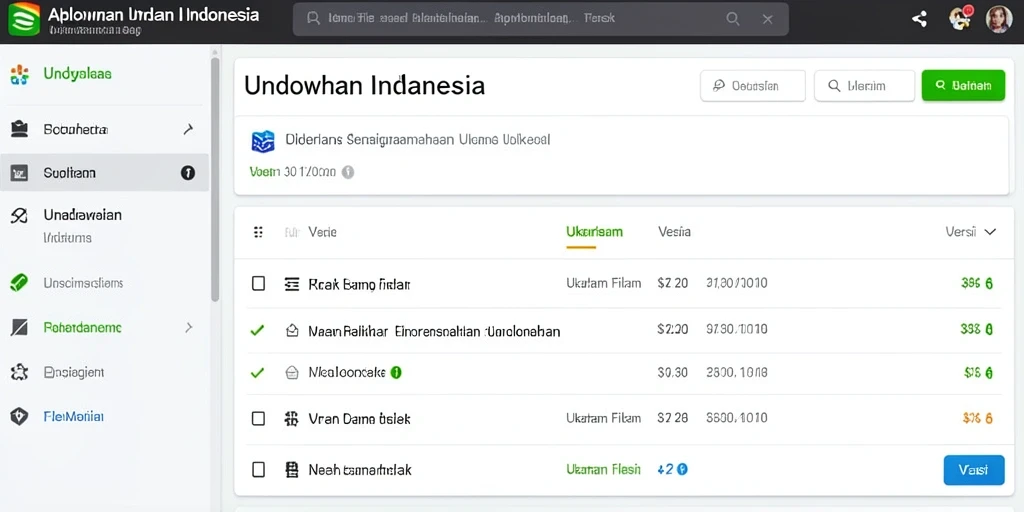The width and height of the screenshot is (1024, 512).
Task: Click the green Balnan button
Action: point(963,86)
